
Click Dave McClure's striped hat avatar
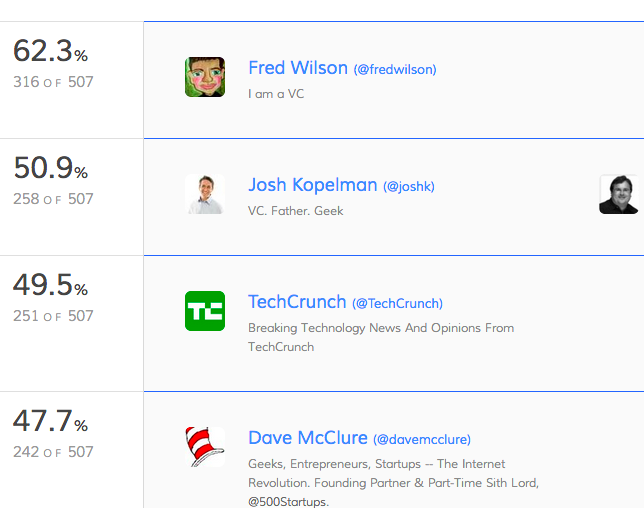205,447
